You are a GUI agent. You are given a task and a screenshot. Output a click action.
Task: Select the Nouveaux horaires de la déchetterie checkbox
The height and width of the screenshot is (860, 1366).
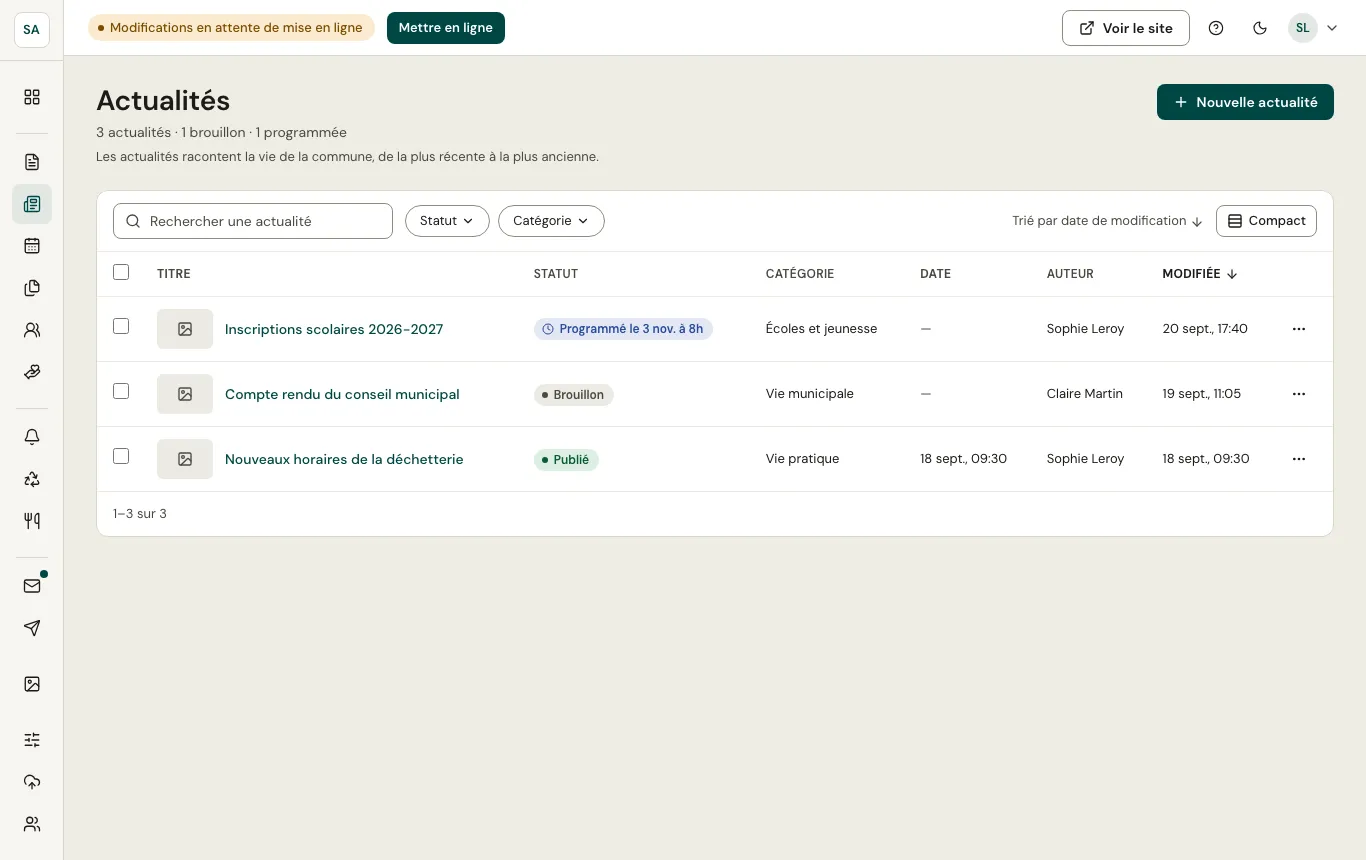121,456
